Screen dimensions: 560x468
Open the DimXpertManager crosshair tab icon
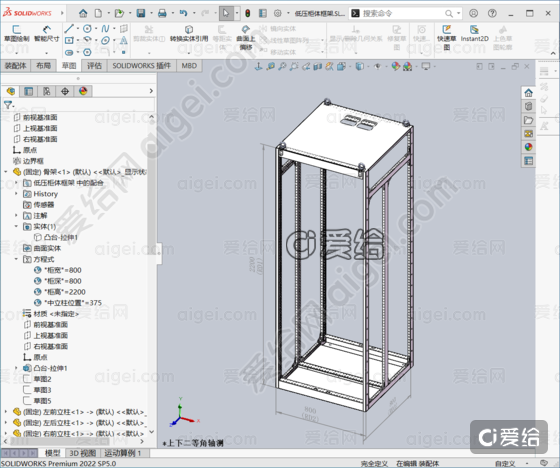65,91
